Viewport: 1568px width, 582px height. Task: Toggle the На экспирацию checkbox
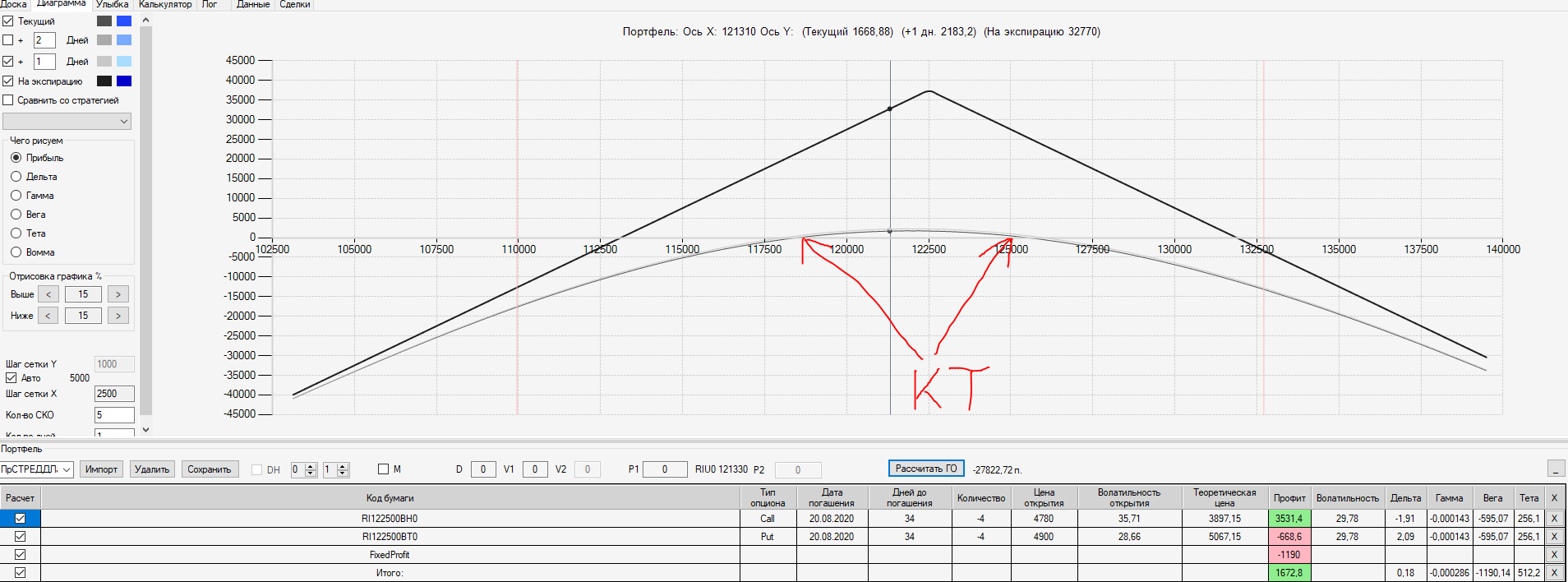(x=8, y=81)
